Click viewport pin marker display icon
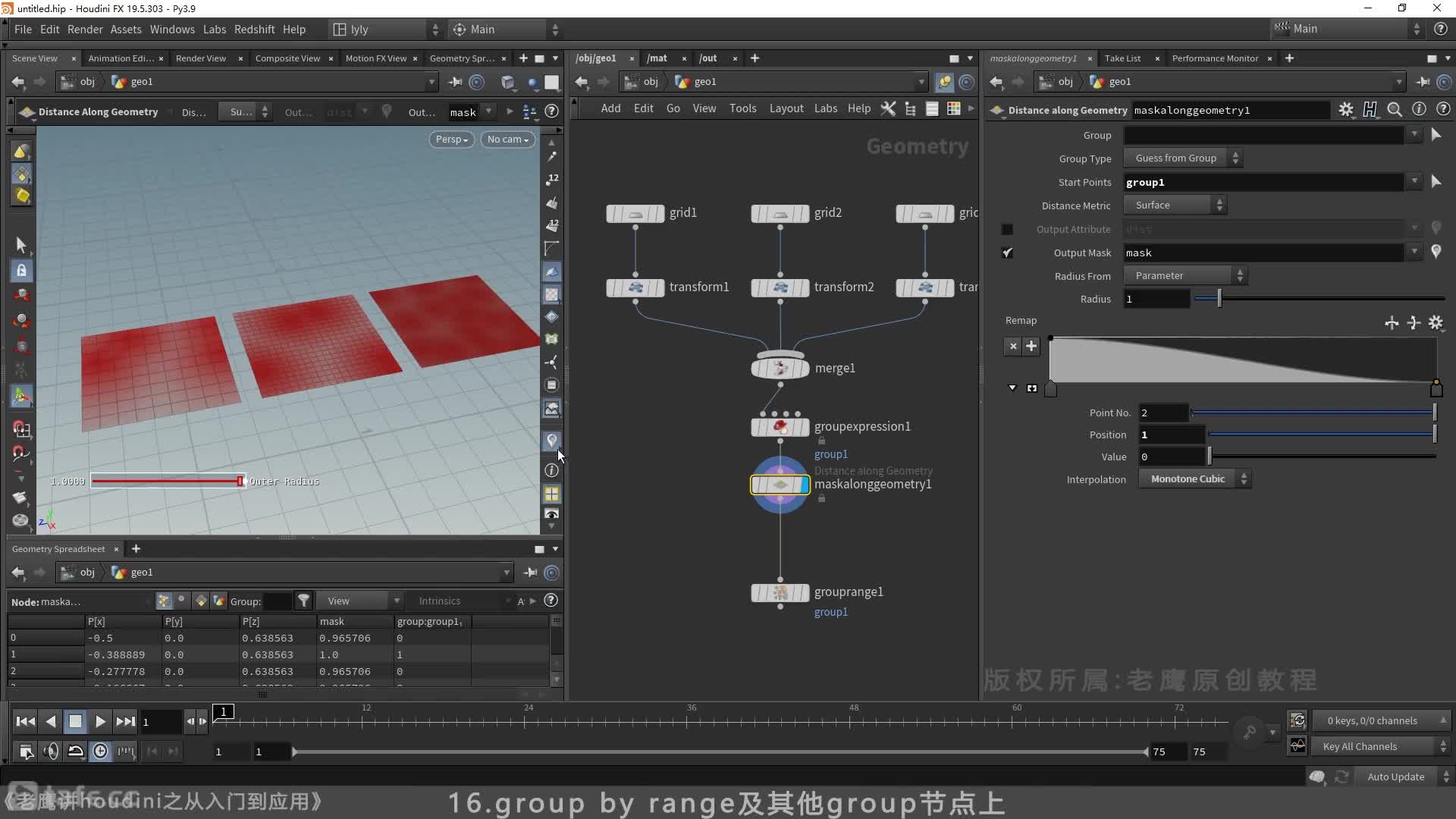 (x=551, y=441)
